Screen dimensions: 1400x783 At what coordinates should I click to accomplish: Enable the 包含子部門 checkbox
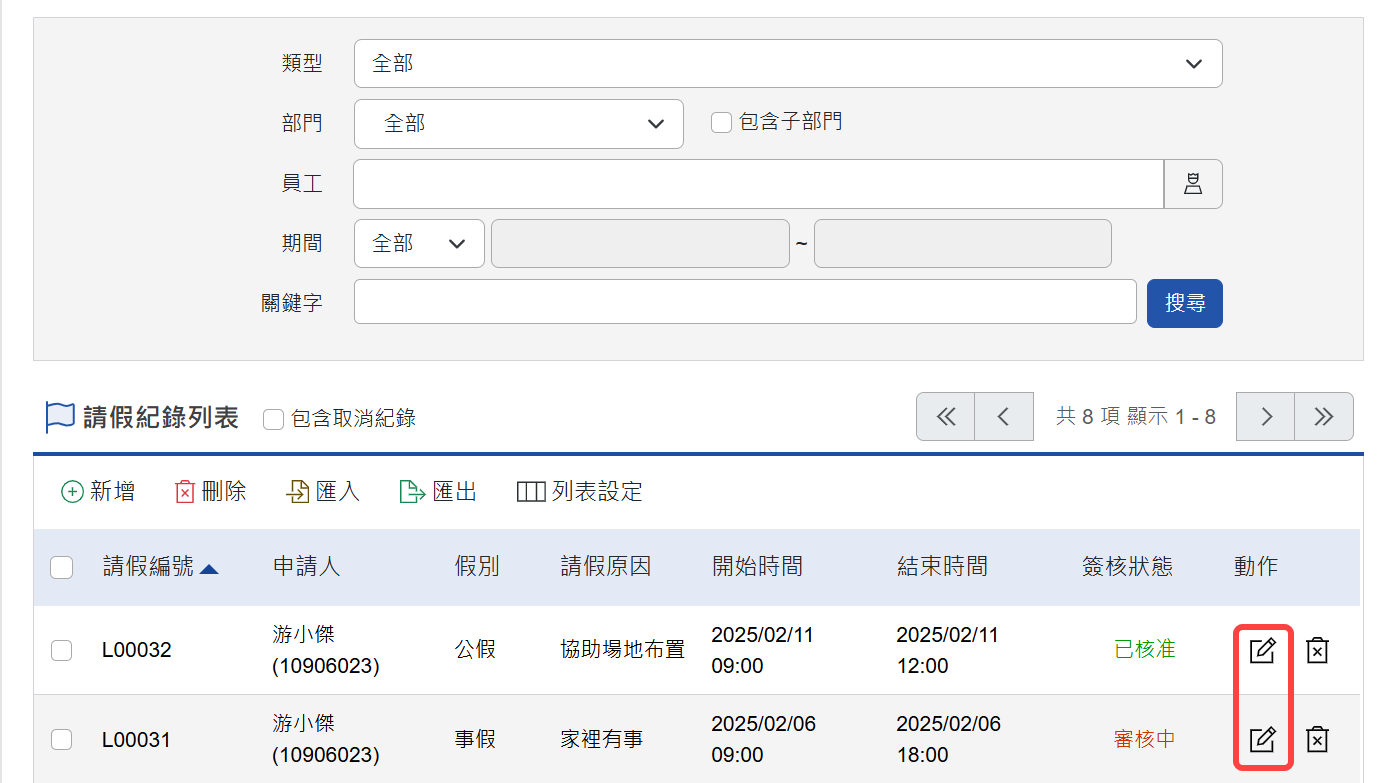click(x=722, y=122)
